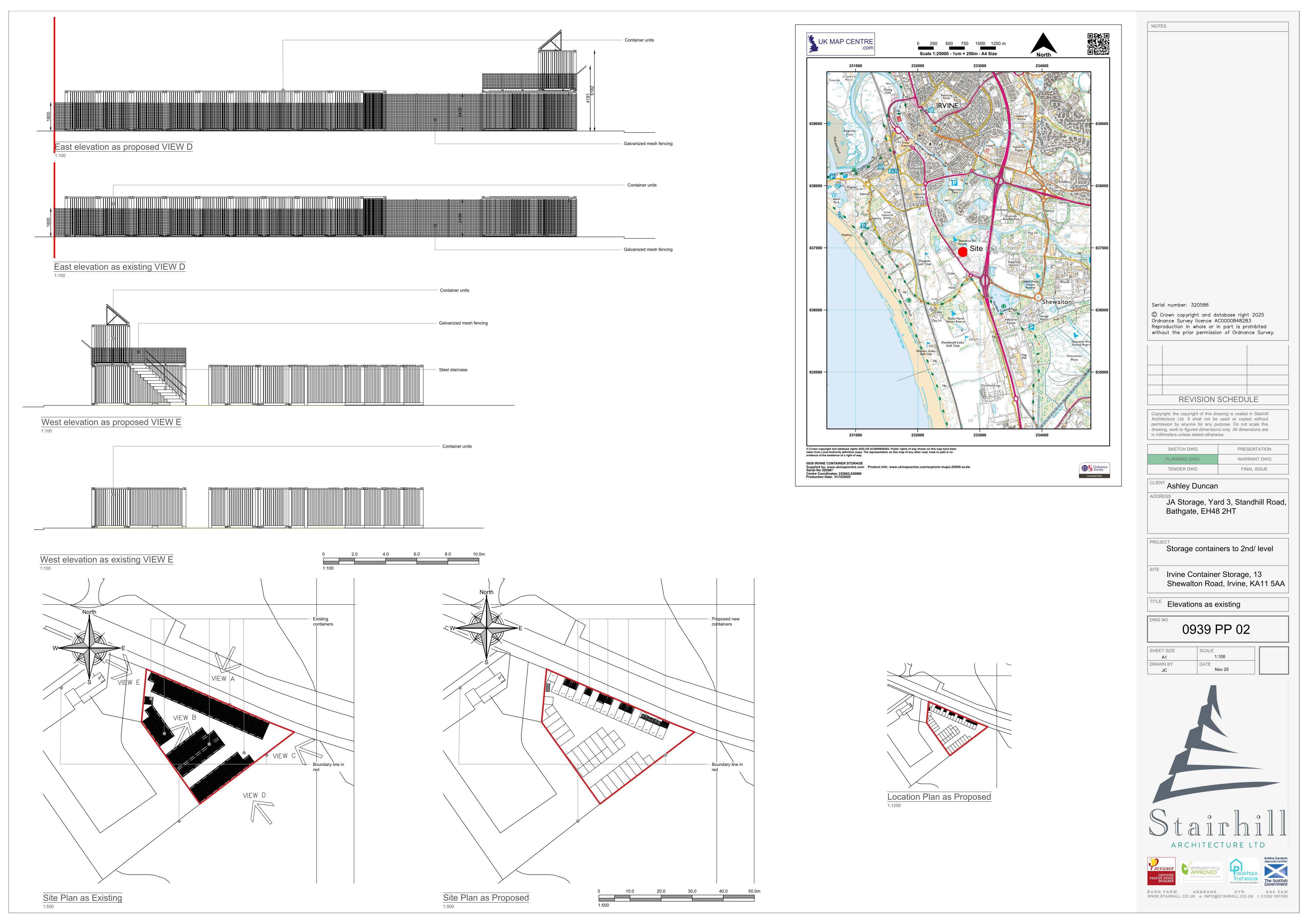Click the 5182 height dimension on the east elevation
Viewport: 1308px width, 924px height.
pos(592,91)
